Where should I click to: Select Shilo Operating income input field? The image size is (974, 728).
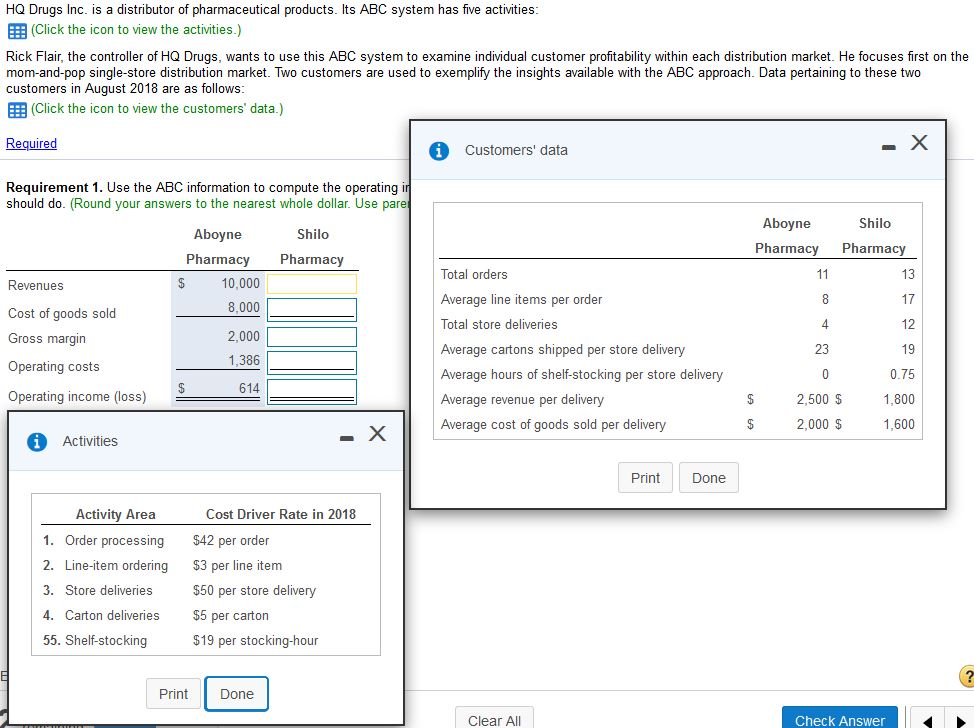[312, 391]
